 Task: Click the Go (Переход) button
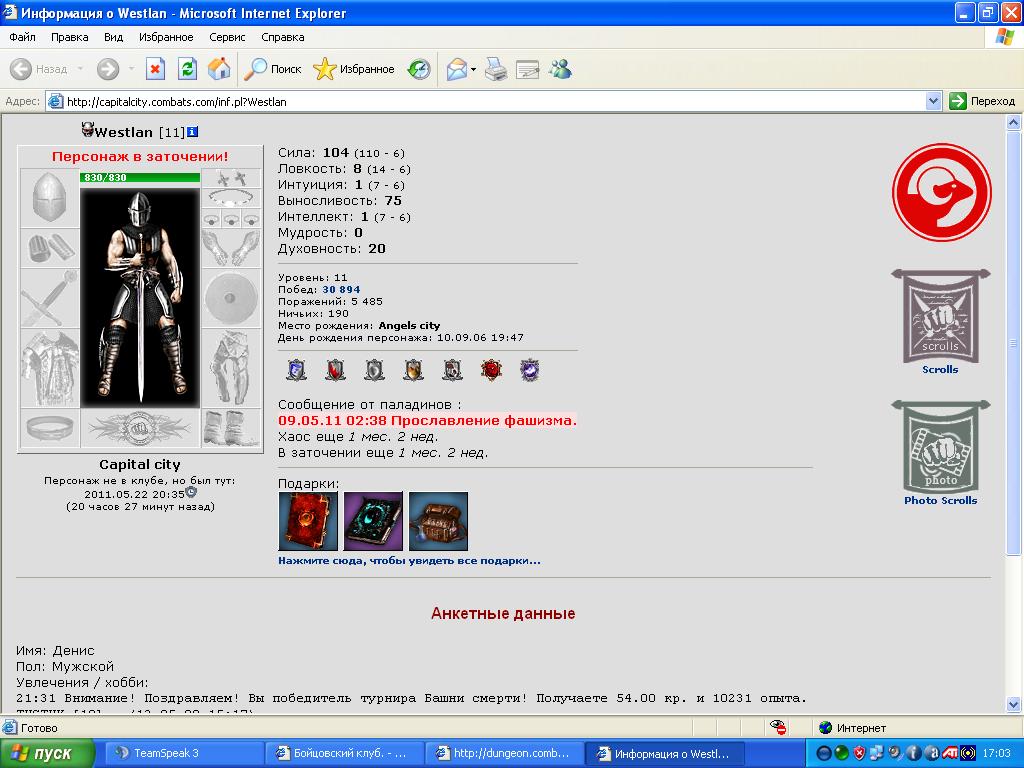983,101
